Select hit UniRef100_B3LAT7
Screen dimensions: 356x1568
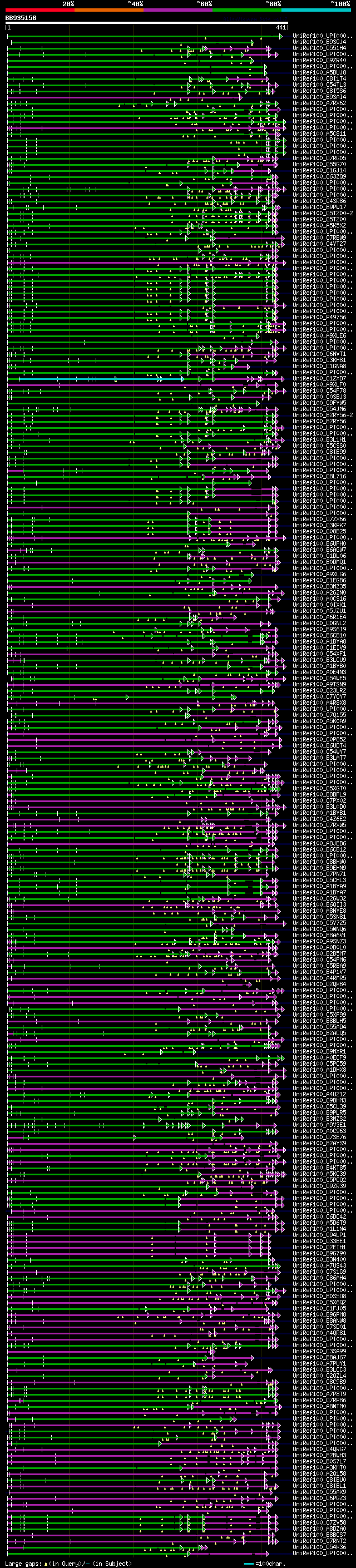click(319, 758)
